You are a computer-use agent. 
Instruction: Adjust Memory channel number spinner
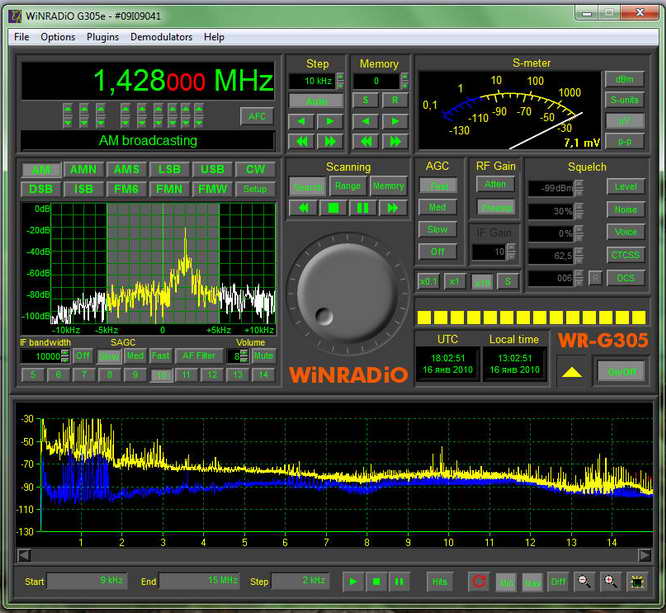coord(404,81)
